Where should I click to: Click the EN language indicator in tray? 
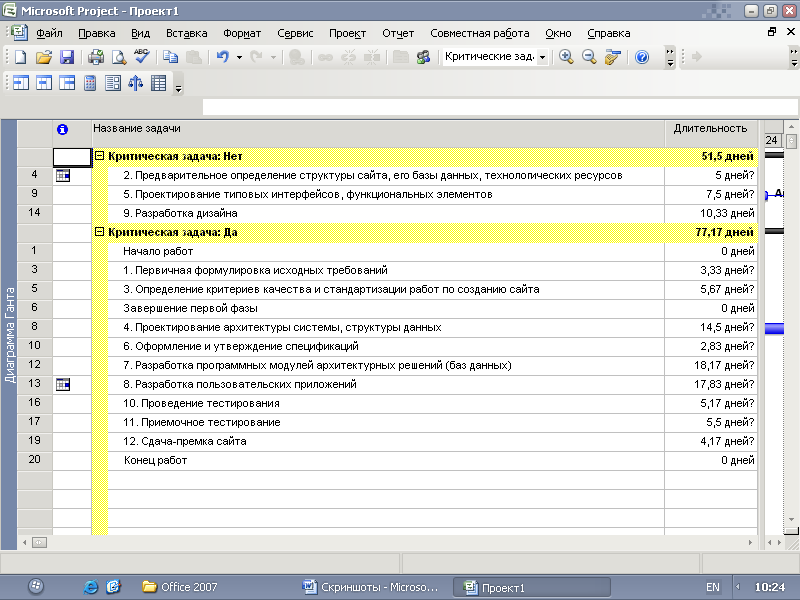click(x=713, y=587)
